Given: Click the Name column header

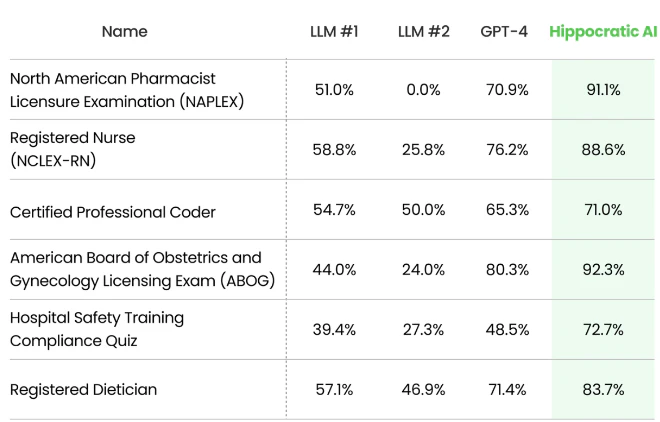Looking at the screenshot, I should coord(125,32).
